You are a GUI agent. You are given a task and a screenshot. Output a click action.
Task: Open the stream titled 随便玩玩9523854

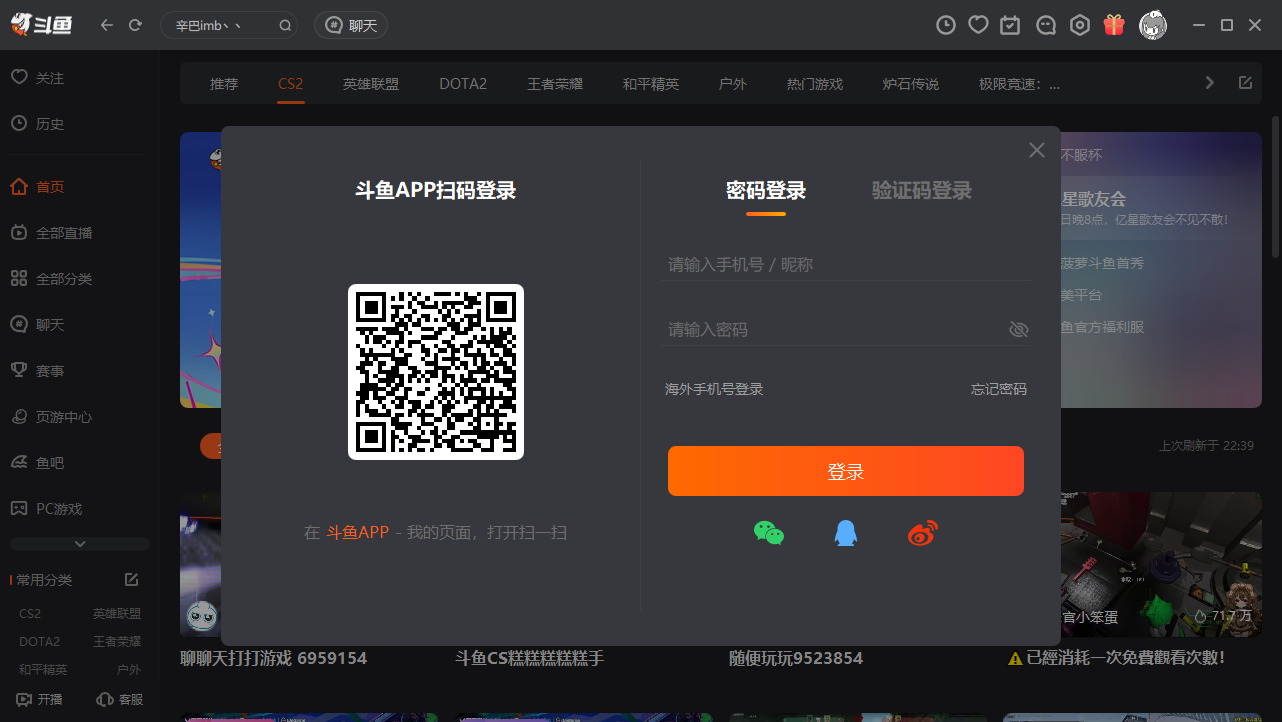796,658
